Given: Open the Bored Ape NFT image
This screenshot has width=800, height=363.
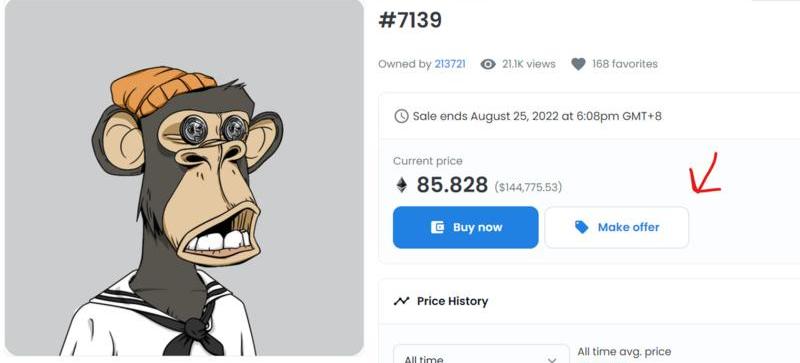Looking at the screenshot, I should tap(184, 177).
